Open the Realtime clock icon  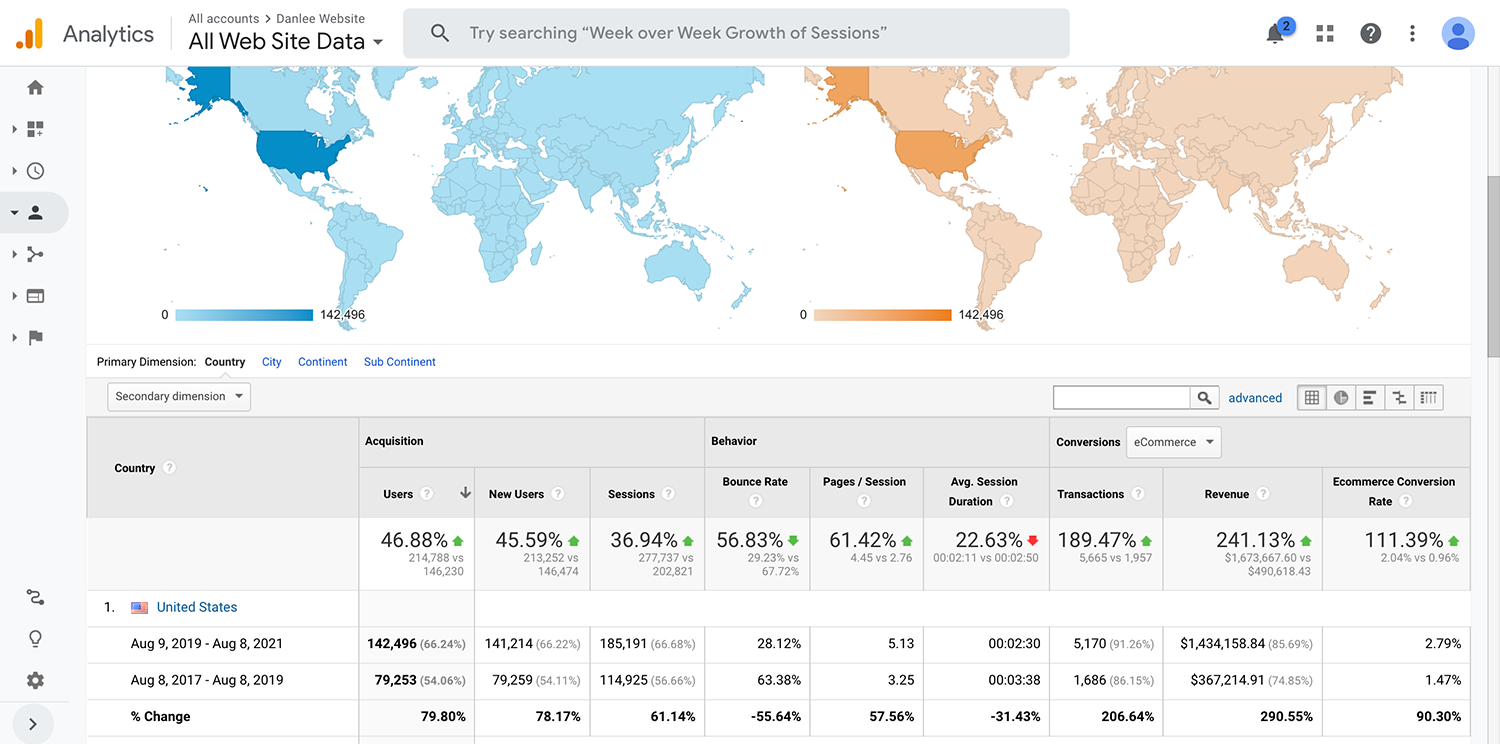[x=35, y=171]
